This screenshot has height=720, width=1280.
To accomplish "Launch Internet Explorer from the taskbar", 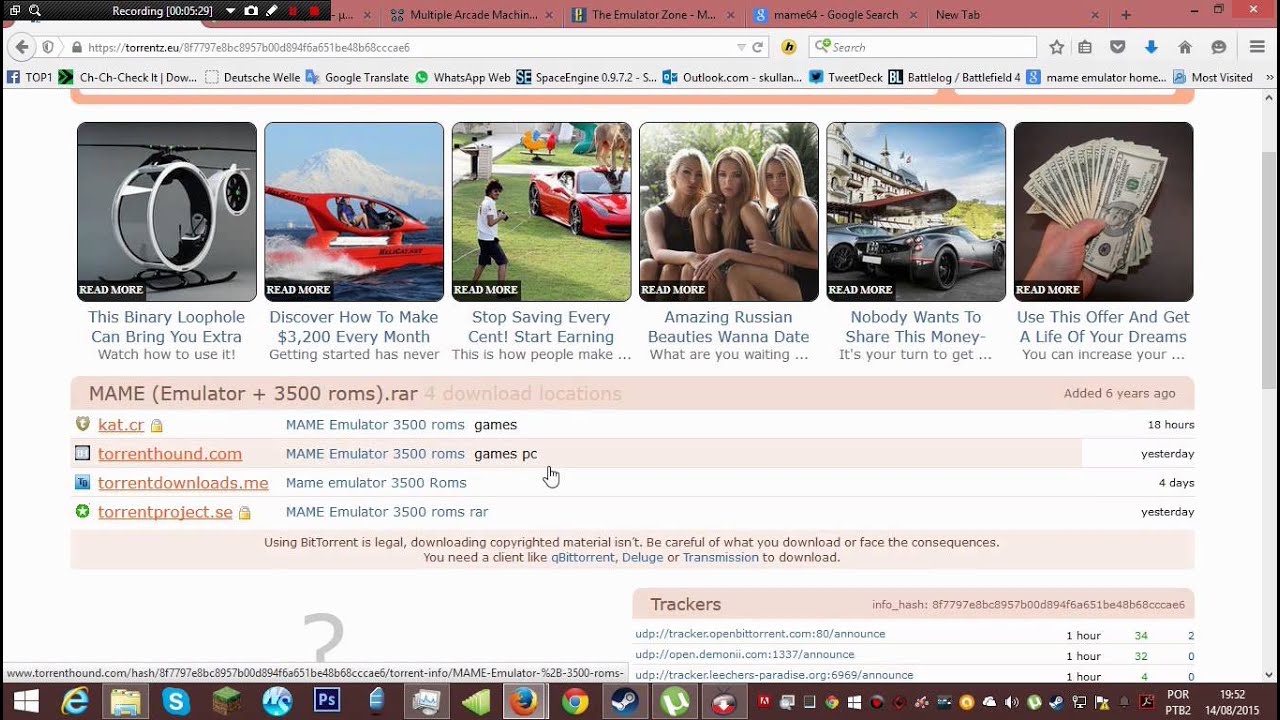I will [x=75, y=702].
